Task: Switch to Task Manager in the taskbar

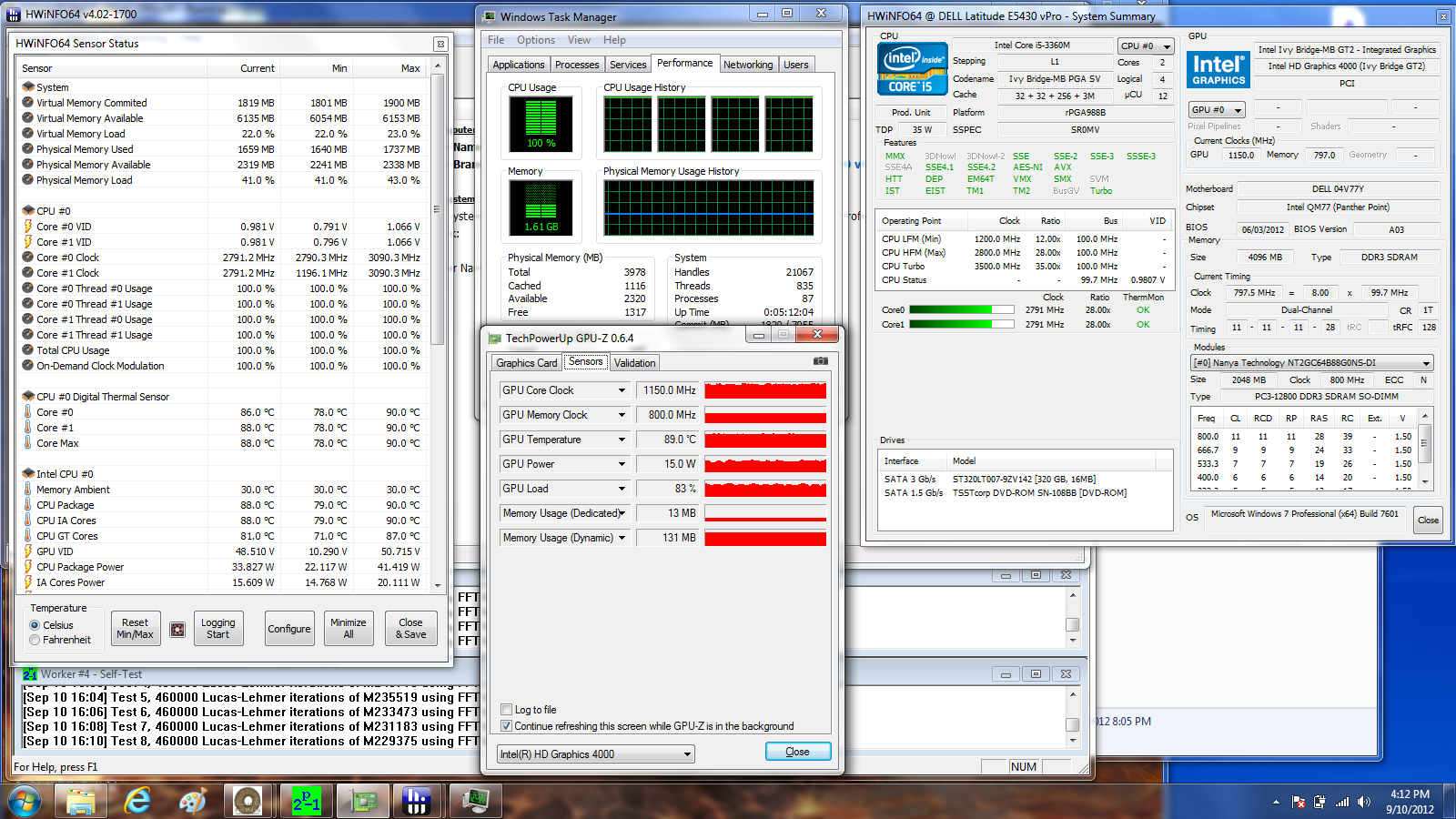Action: click(x=475, y=802)
